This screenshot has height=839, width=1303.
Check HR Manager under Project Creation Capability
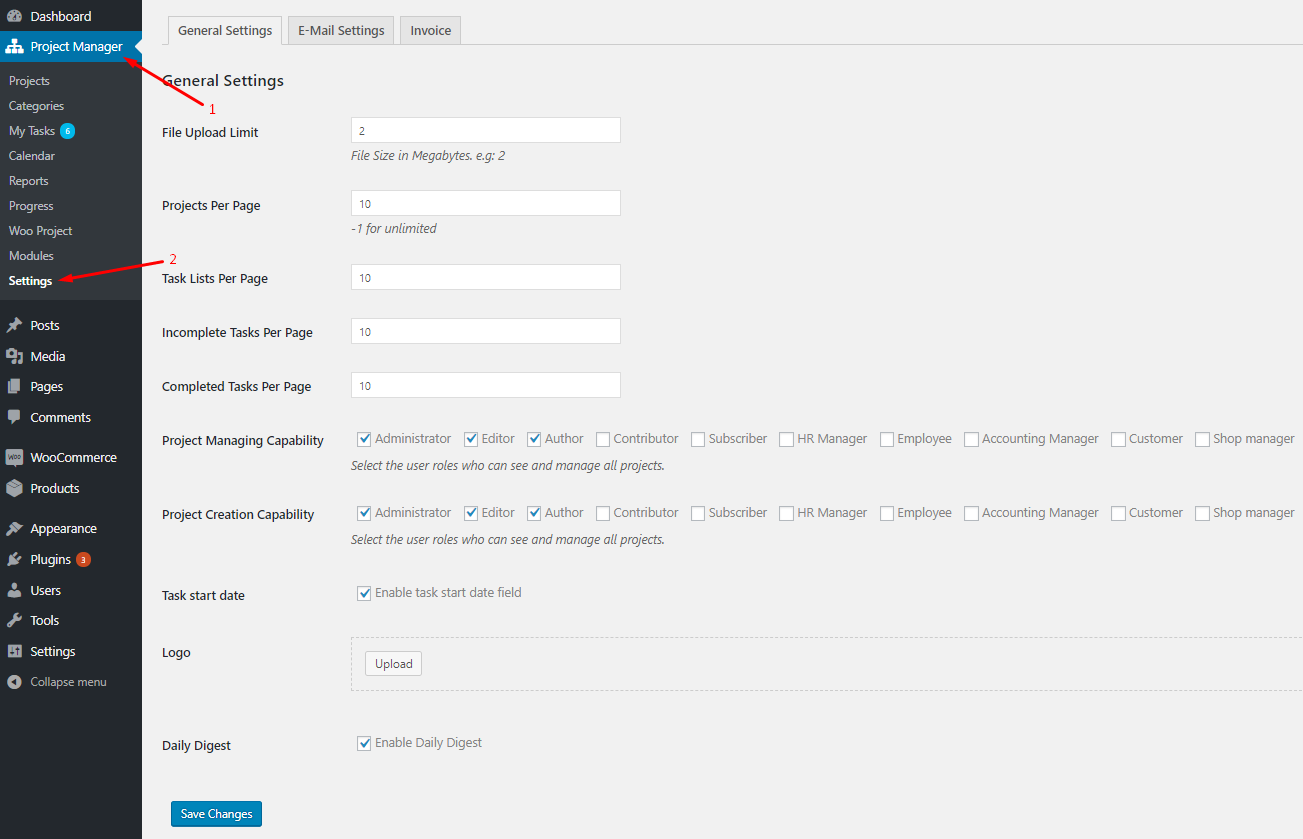click(787, 513)
